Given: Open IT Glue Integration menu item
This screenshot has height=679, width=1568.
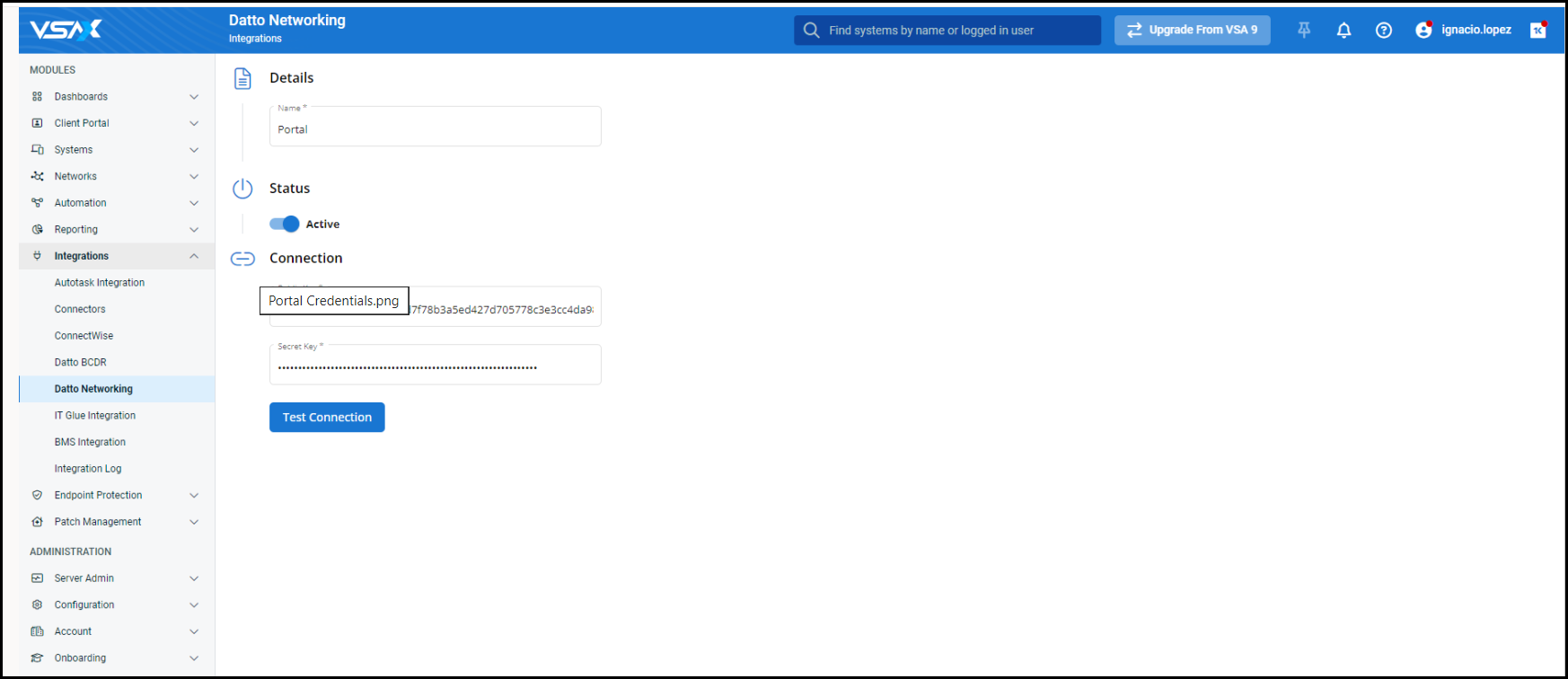Looking at the screenshot, I should pos(117,415).
